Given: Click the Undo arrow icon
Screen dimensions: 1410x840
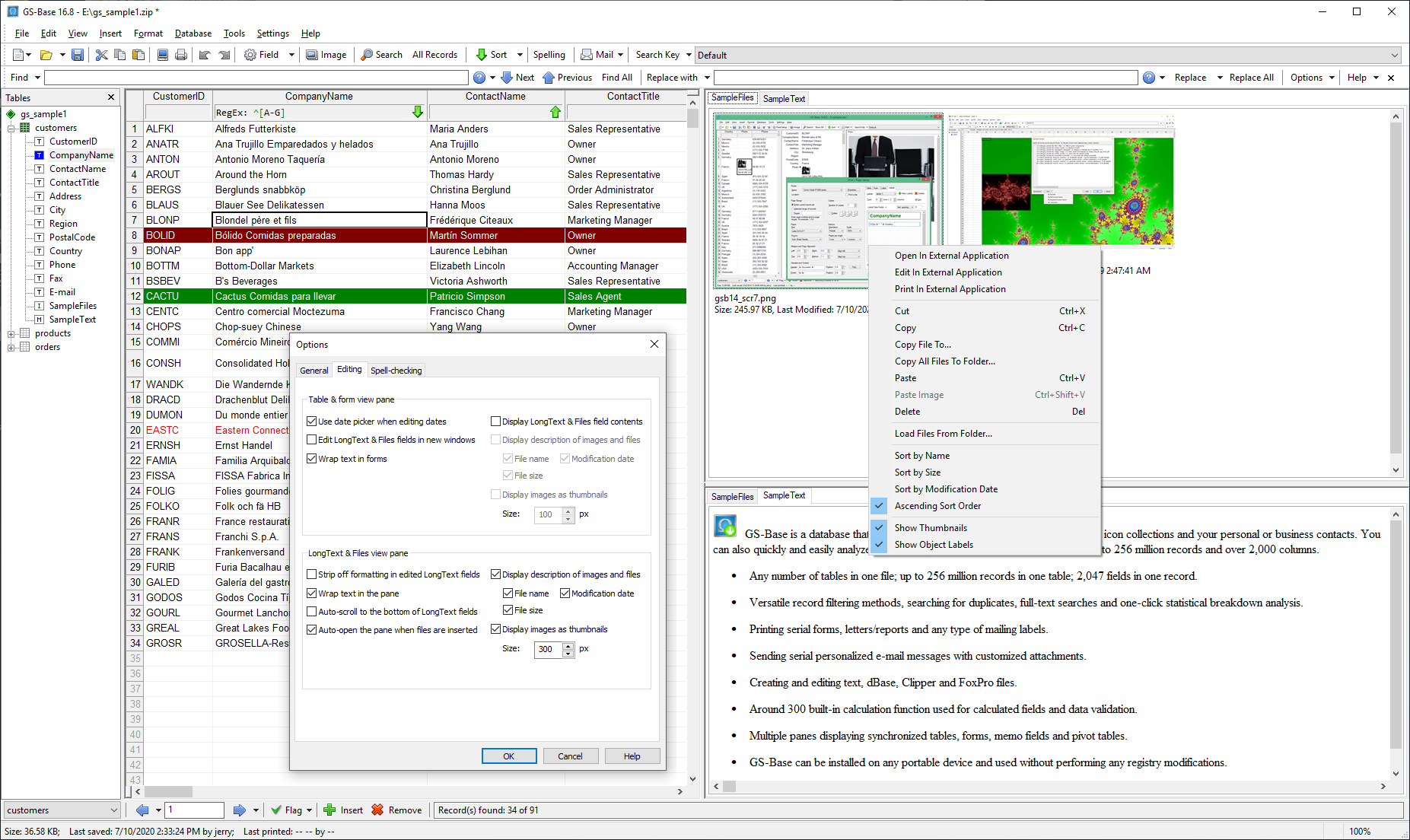Looking at the screenshot, I should click(205, 55).
